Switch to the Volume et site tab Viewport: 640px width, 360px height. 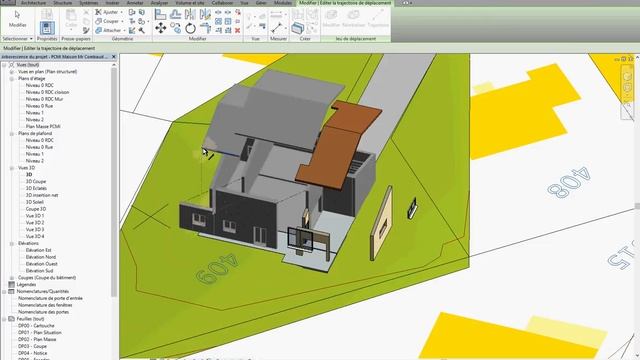tap(190, 3)
